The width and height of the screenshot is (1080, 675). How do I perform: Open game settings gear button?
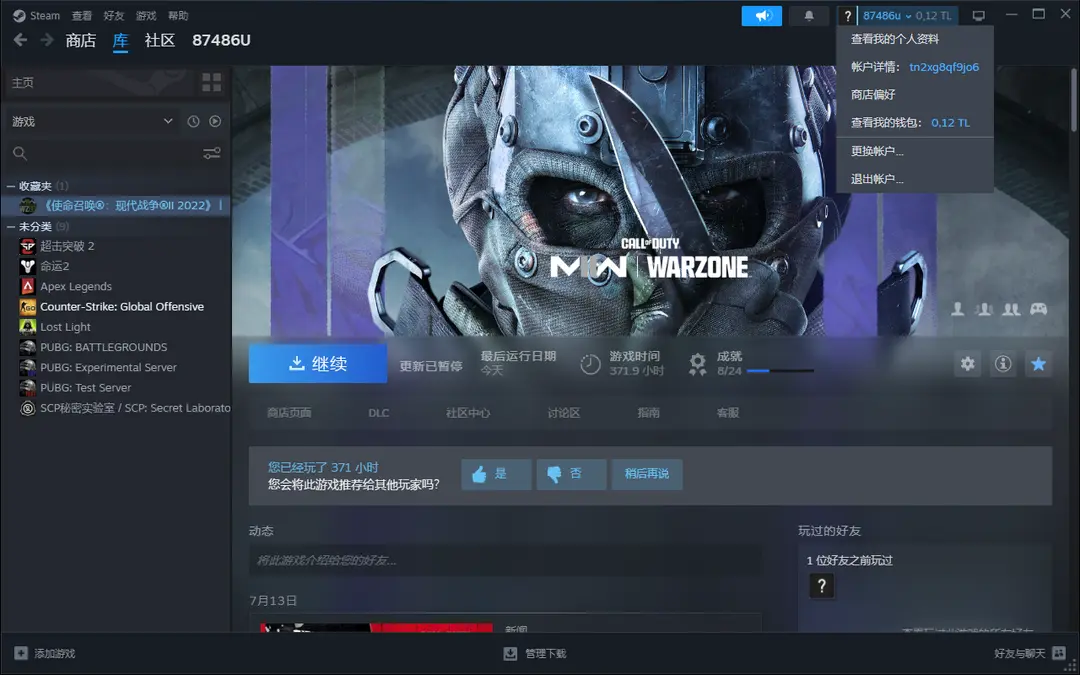coord(968,364)
